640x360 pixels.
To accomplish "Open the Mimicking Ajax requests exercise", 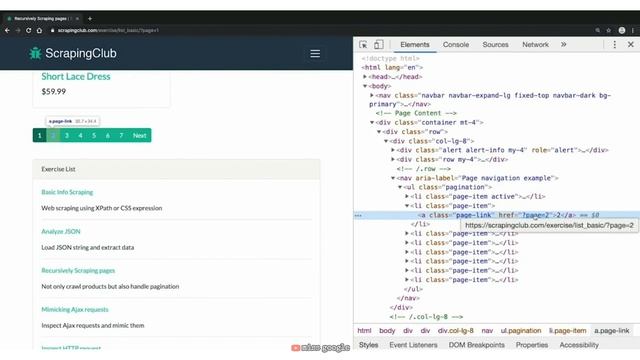I will (x=75, y=309).
